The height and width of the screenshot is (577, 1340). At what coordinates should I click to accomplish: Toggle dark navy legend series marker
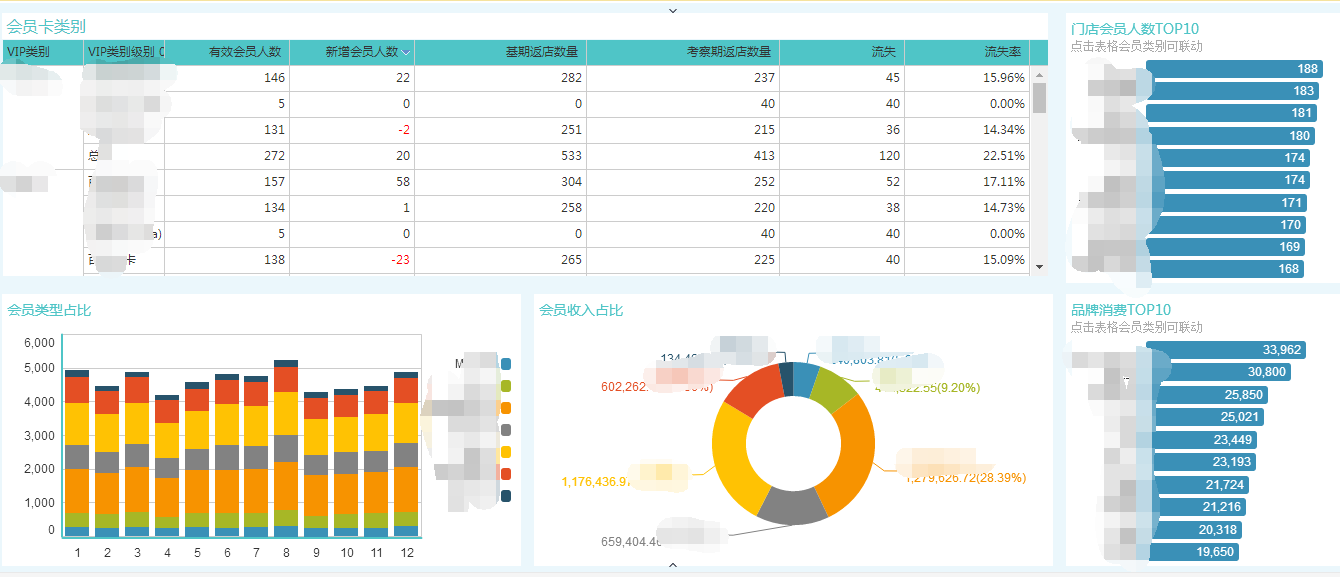click(505, 496)
